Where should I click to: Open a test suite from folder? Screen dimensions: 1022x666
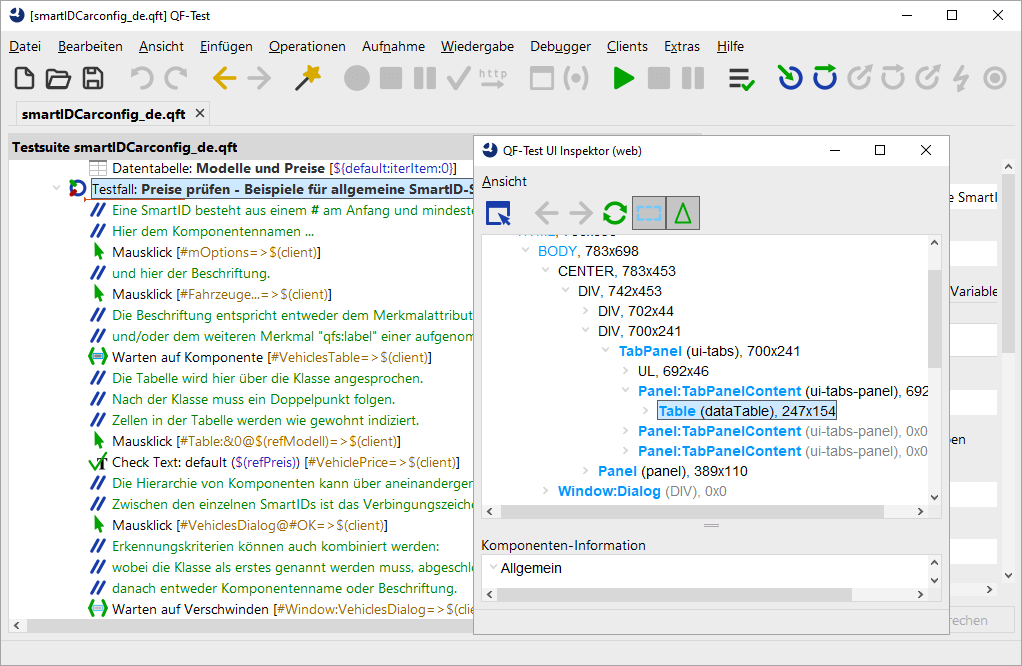[x=58, y=78]
